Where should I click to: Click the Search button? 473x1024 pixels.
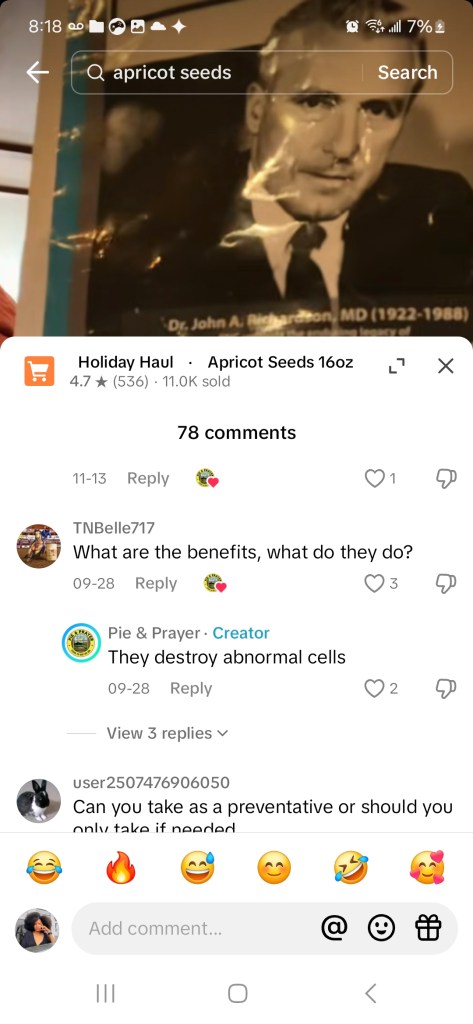(x=407, y=72)
